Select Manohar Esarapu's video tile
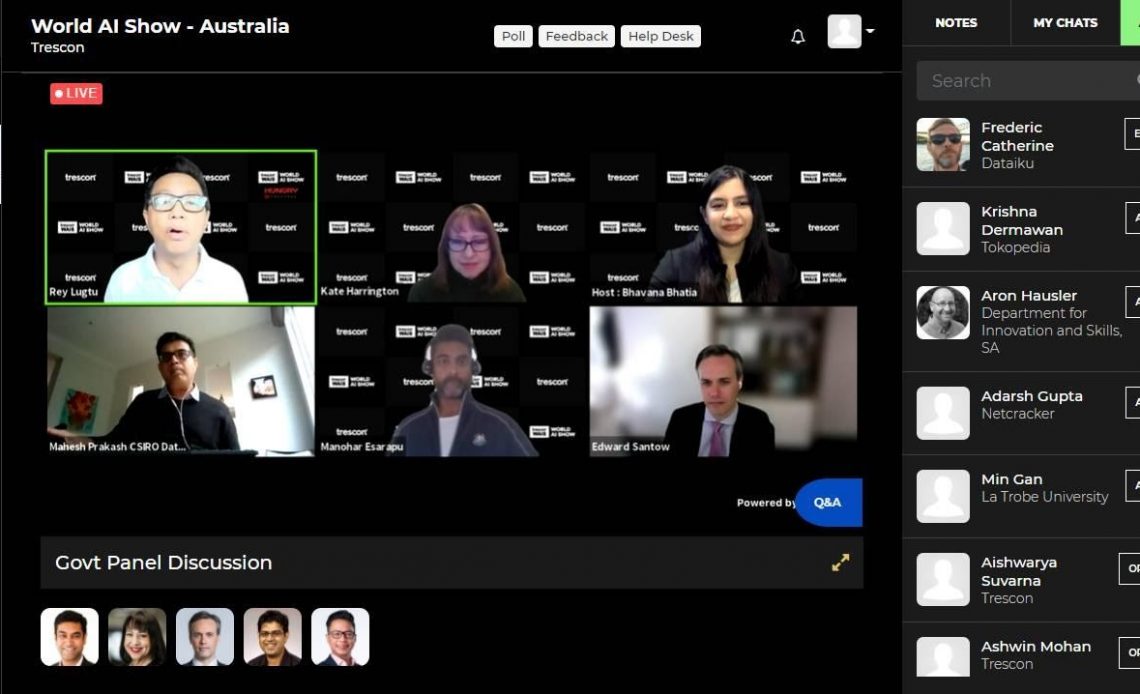 (452, 382)
